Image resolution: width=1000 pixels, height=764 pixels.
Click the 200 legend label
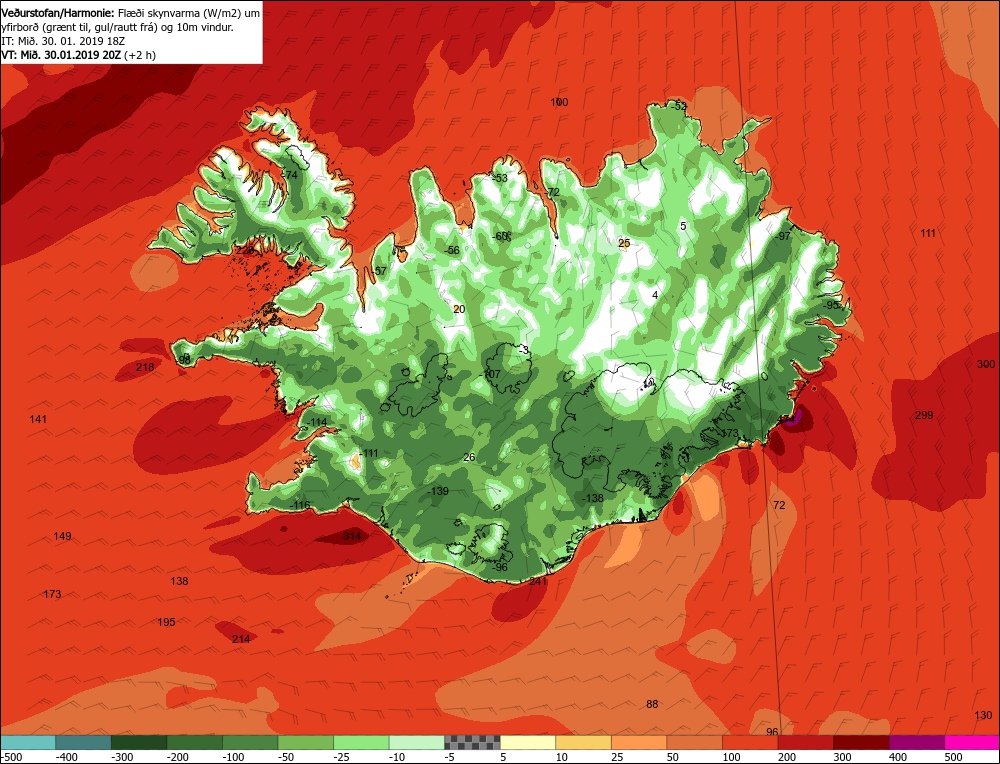point(787,757)
